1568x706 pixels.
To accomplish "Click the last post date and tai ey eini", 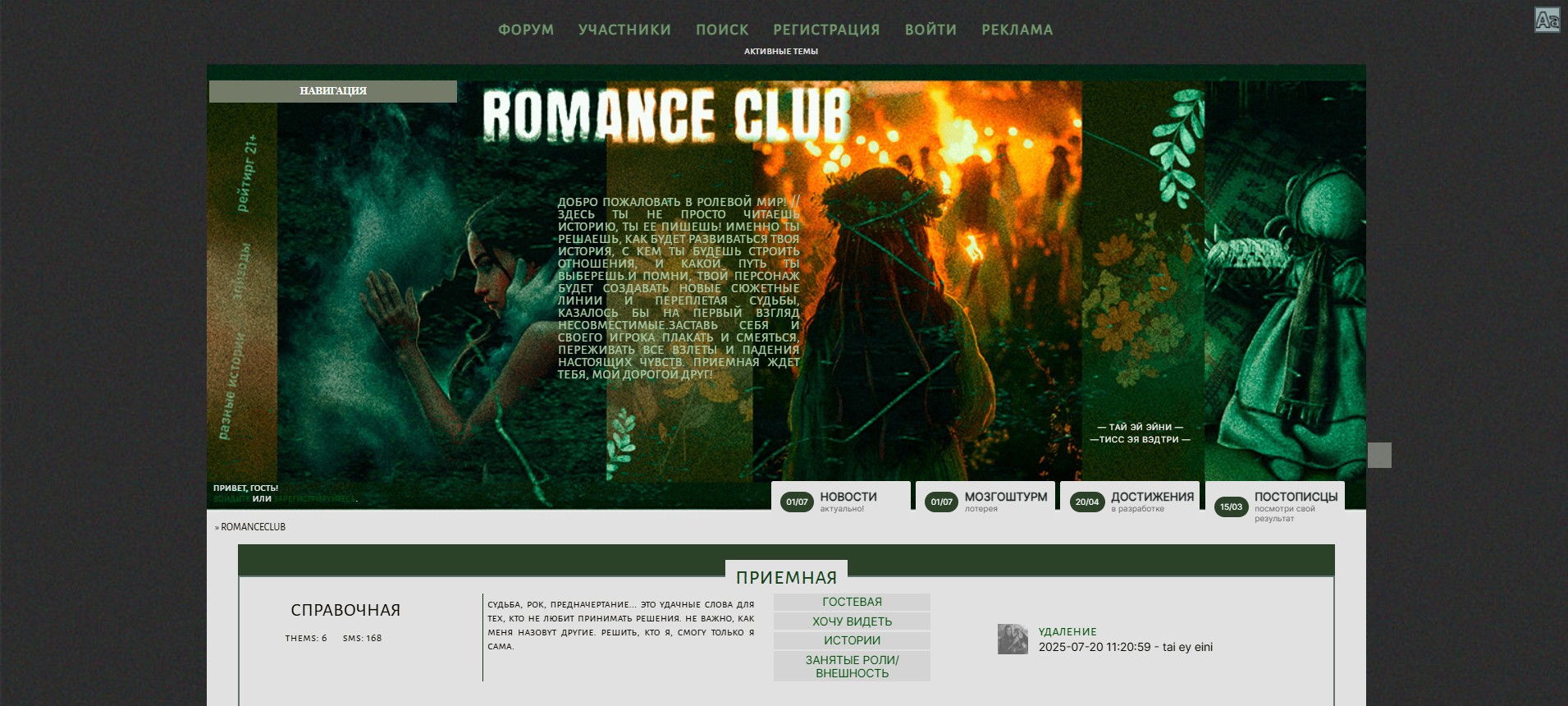I will point(1126,647).
